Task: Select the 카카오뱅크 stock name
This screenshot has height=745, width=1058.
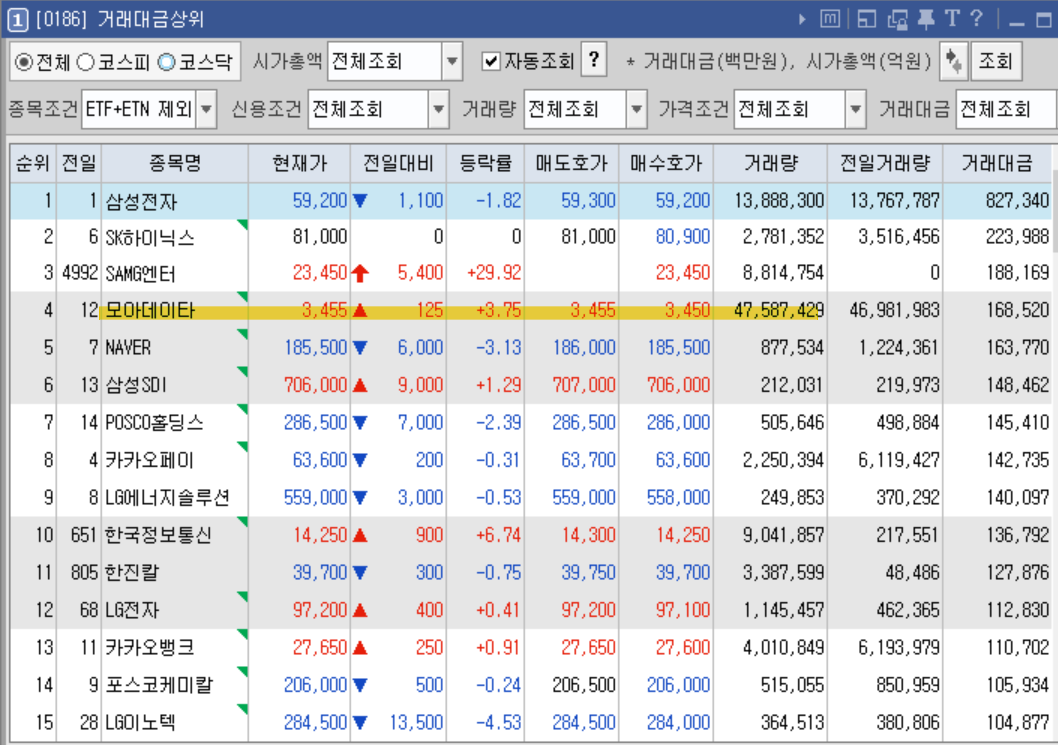Action: coord(150,647)
